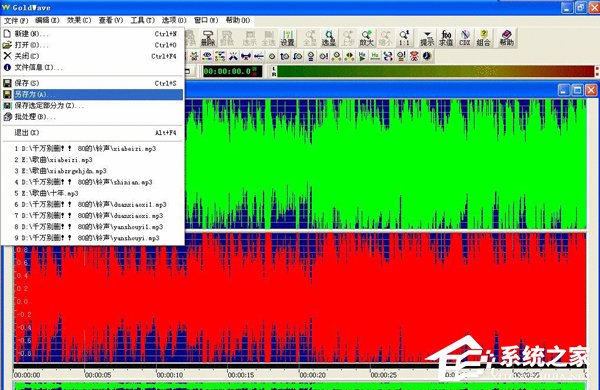
Task: Open the 求值 expression evaluator icon
Action: pos(446,38)
